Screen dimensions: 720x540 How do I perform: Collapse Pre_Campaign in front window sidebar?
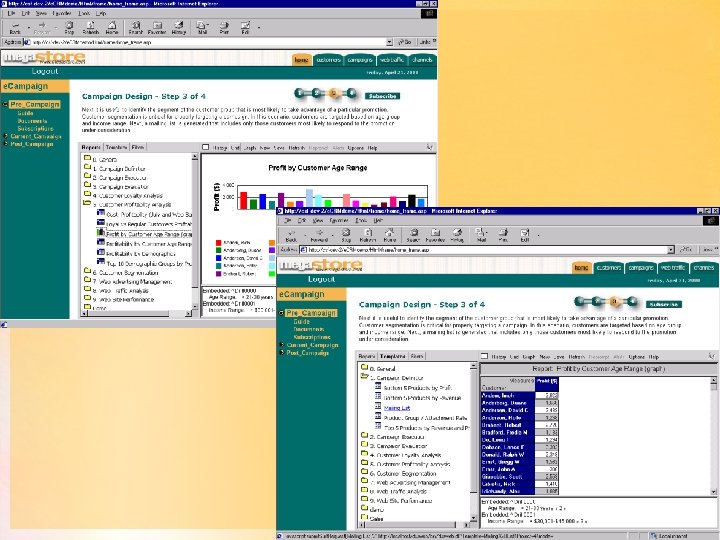281,313
